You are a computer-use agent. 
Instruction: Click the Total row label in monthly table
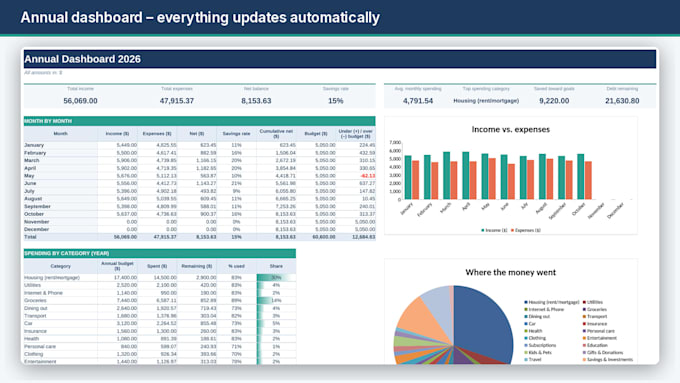point(30,237)
